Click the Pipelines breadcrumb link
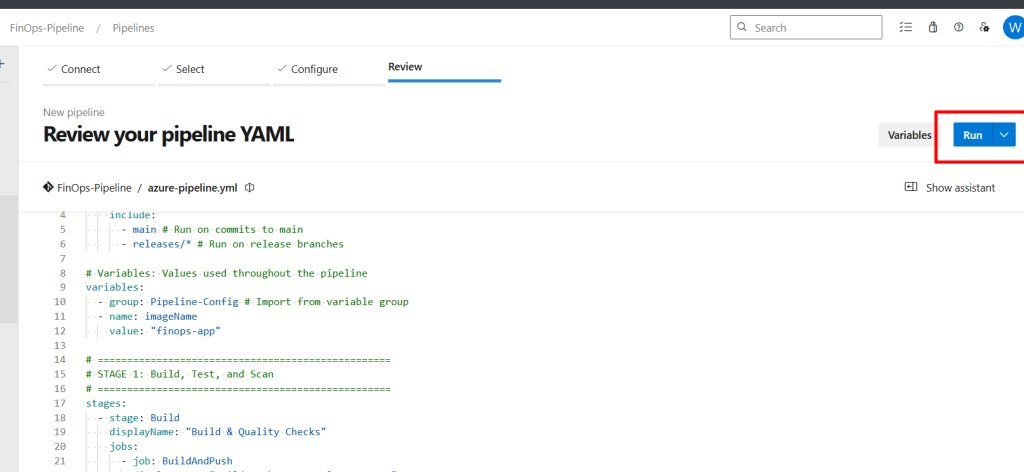 coord(133,28)
